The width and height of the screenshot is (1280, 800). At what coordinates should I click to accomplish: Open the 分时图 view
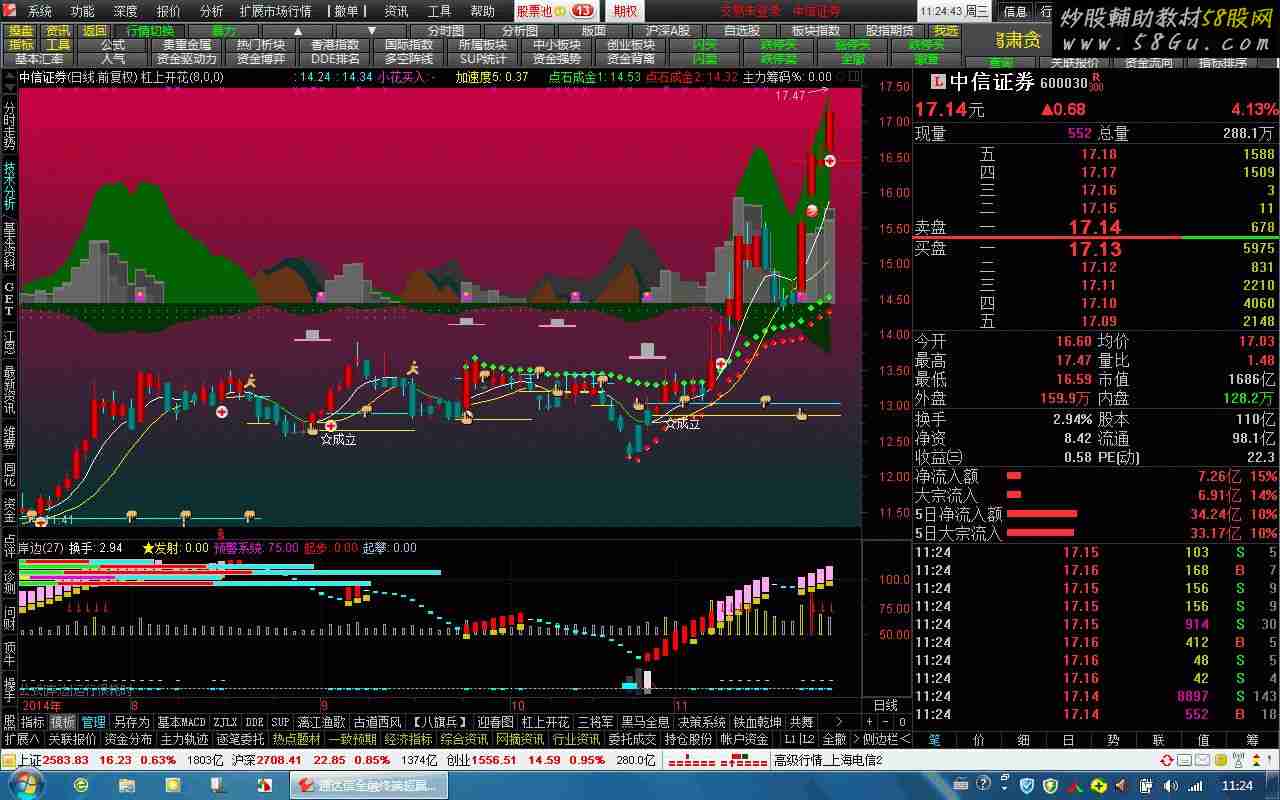(x=446, y=31)
